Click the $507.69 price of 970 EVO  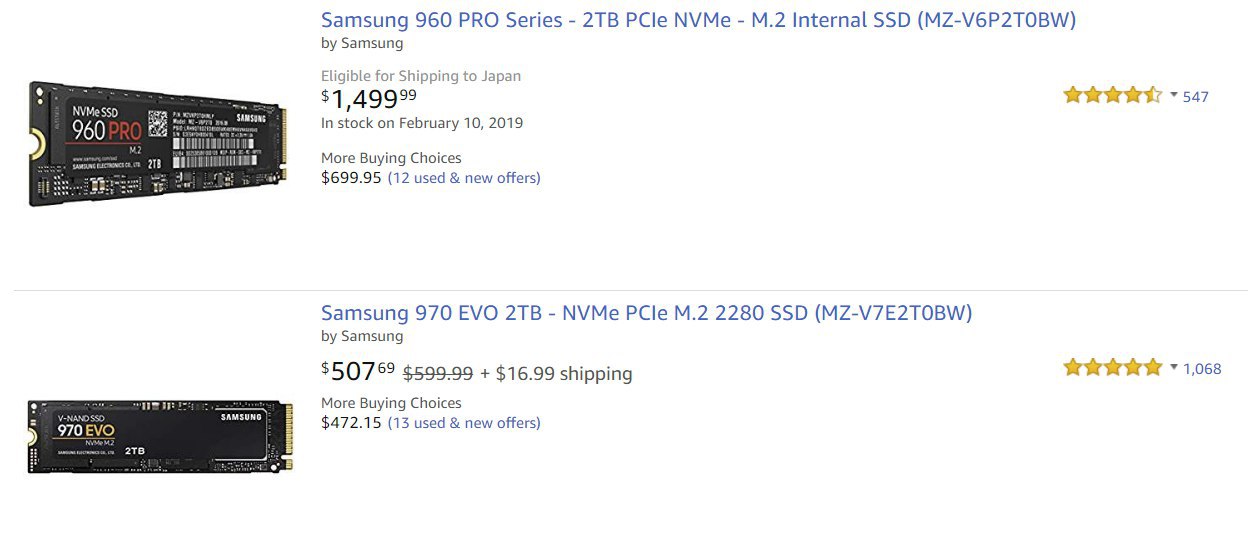[x=358, y=372]
